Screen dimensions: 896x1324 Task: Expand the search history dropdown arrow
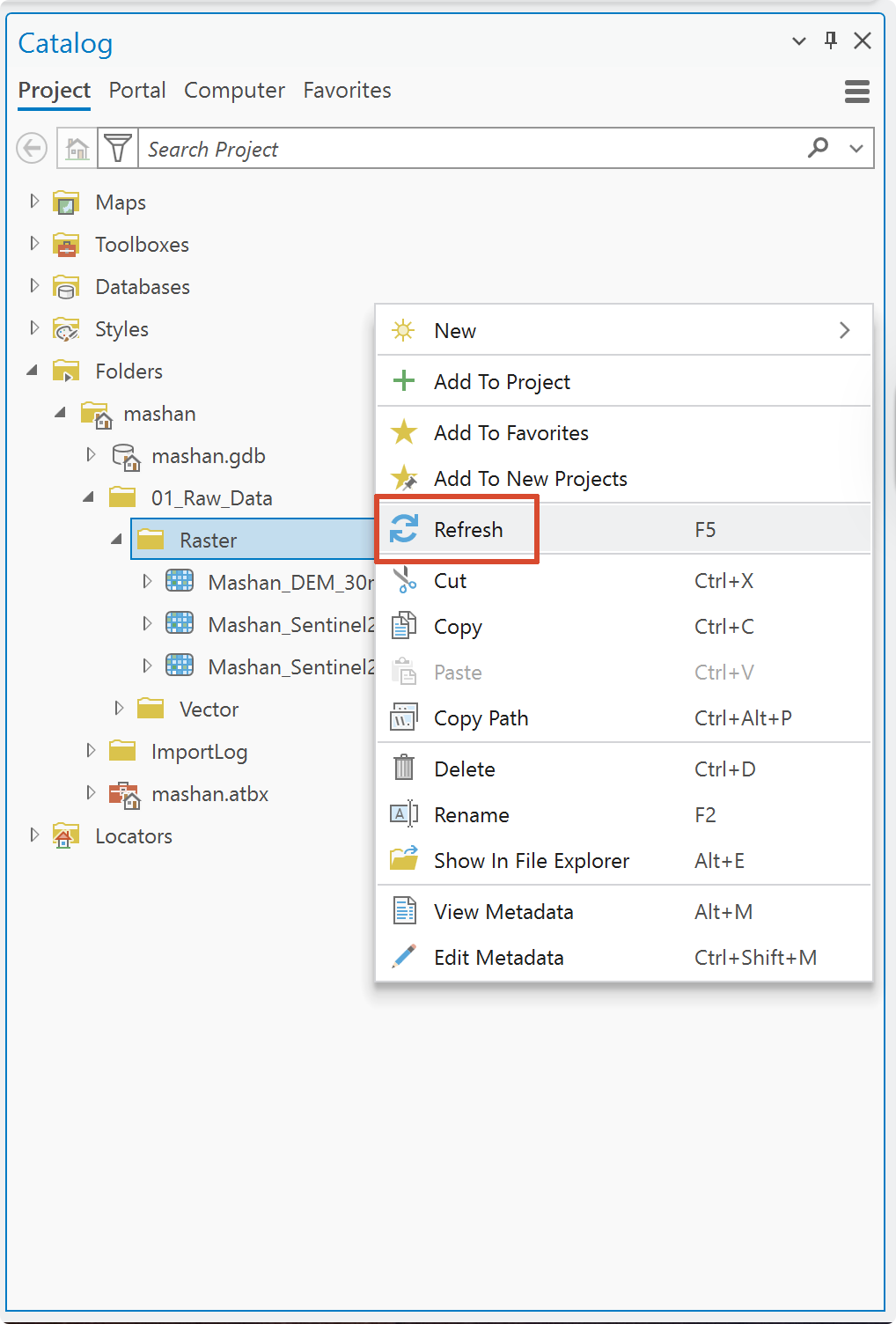[x=856, y=148]
